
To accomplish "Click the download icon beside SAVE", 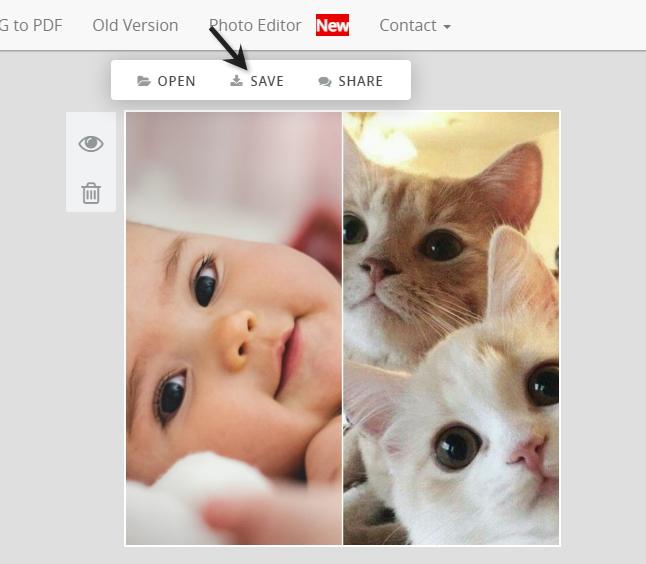I will pyautogui.click(x=237, y=81).
